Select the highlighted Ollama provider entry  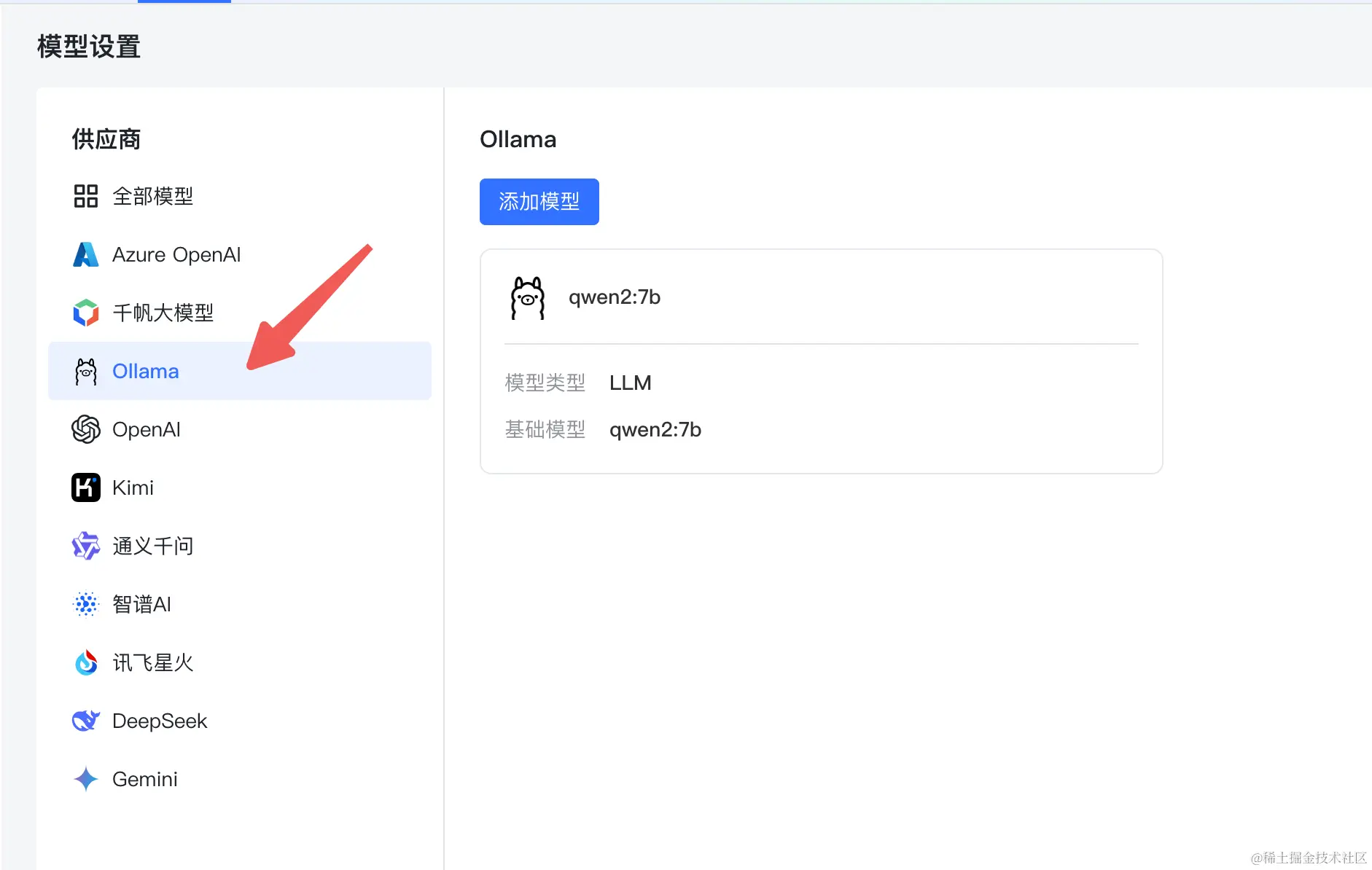click(240, 371)
